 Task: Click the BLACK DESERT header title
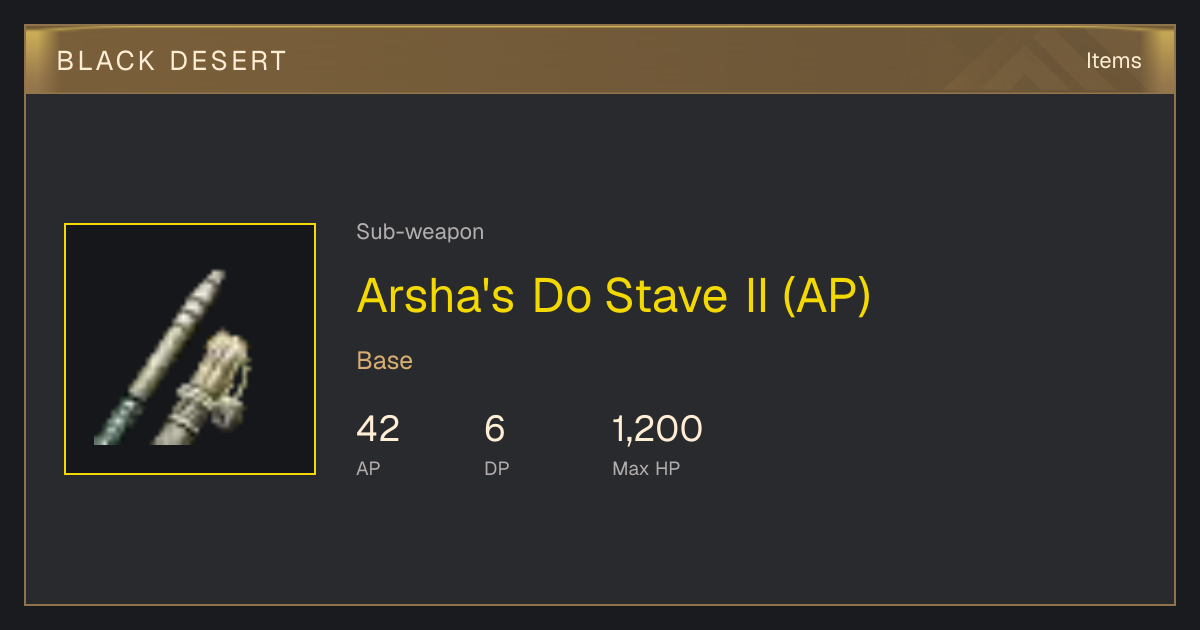pyautogui.click(x=172, y=61)
